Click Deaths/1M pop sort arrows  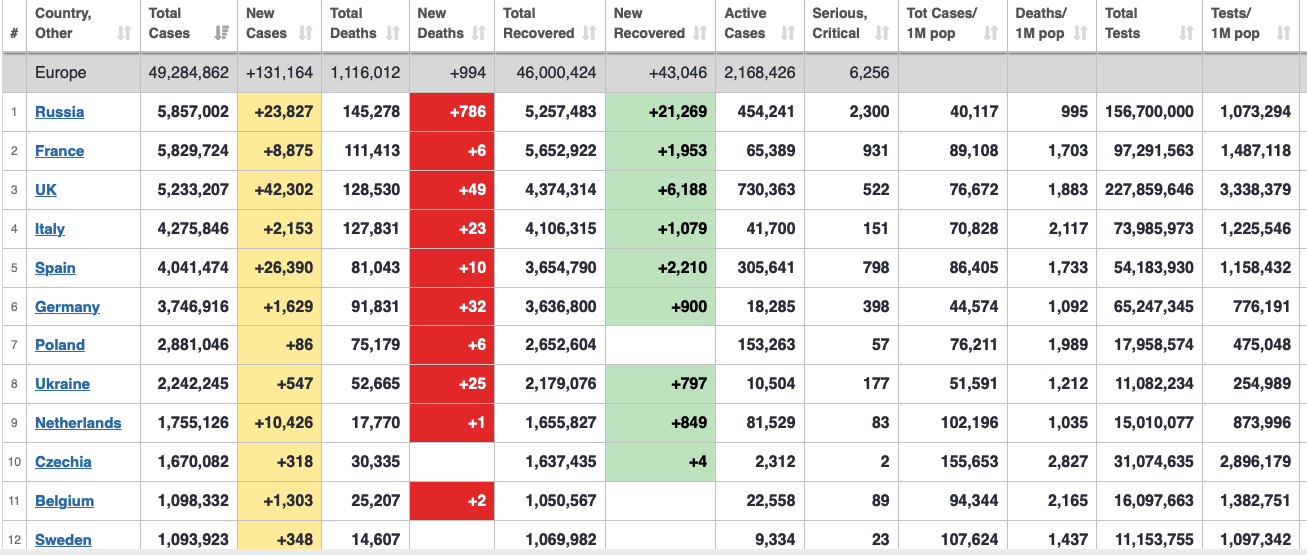point(1081,33)
